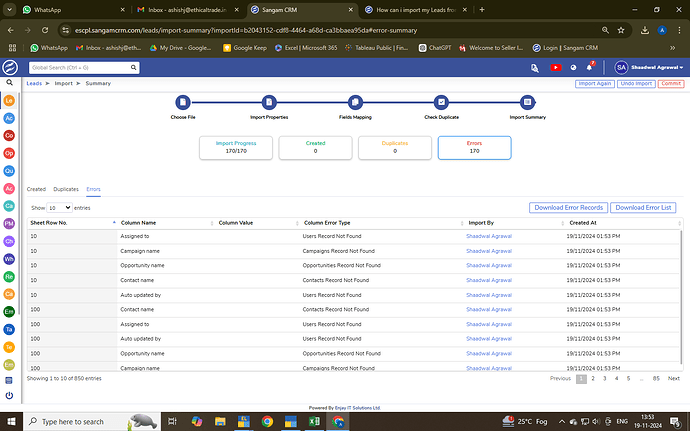Click the ChatGPT bookmark

(x=435, y=48)
